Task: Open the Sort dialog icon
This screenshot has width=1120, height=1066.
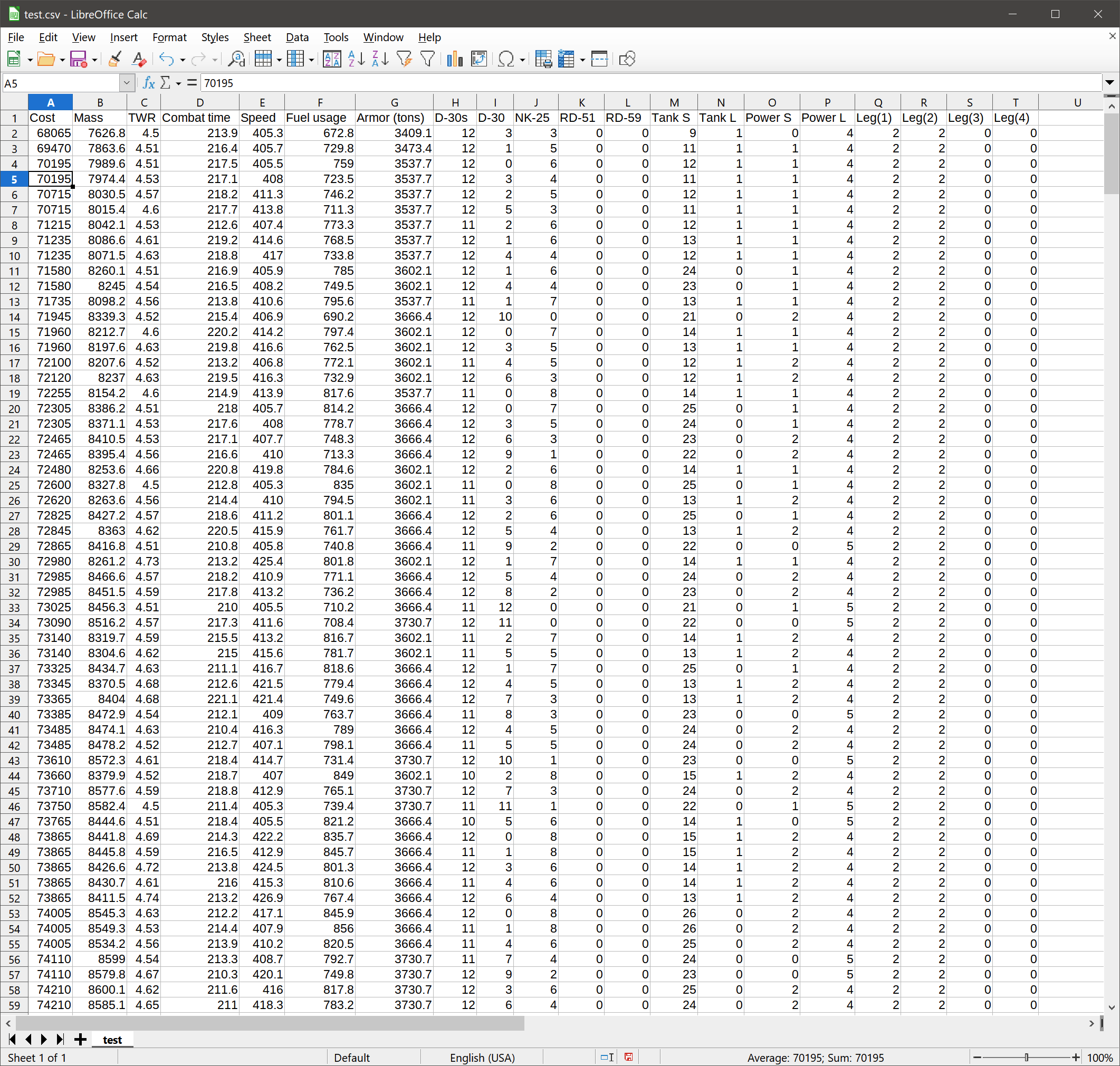Action: tap(332, 59)
